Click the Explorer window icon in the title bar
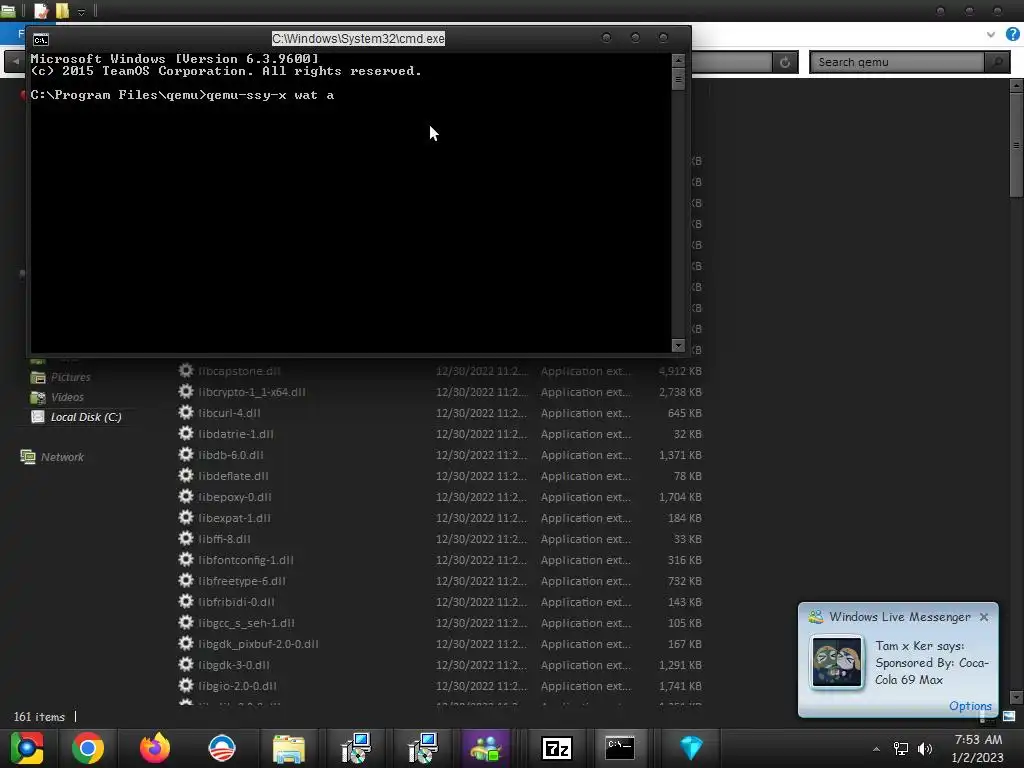This screenshot has width=1024, height=768. pyautogui.click(x=8, y=10)
